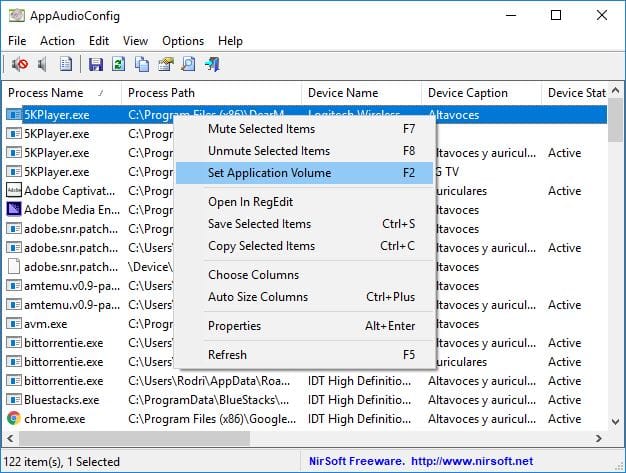Image resolution: width=626 pixels, height=473 pixels.
Task: Click C:\Program Files (x86)\Google path cell
Action: pyautogui.click(x=212, y=419)
